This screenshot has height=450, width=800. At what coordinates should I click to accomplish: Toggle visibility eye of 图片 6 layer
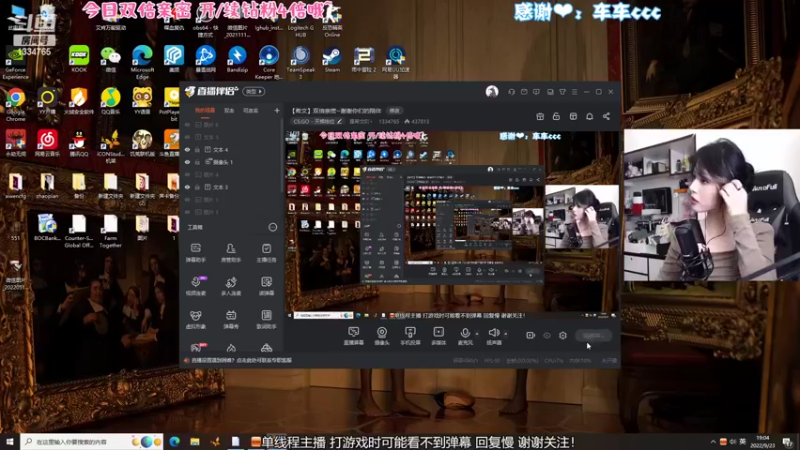[187, 124]
